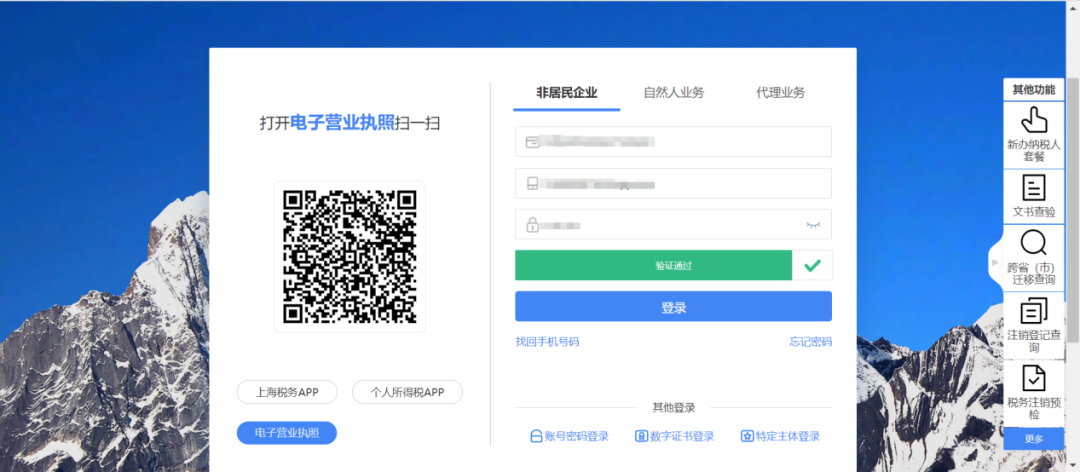
Task: Open 新办纳税人套餐 hand pointer icon
Action: pos(1033,120)
